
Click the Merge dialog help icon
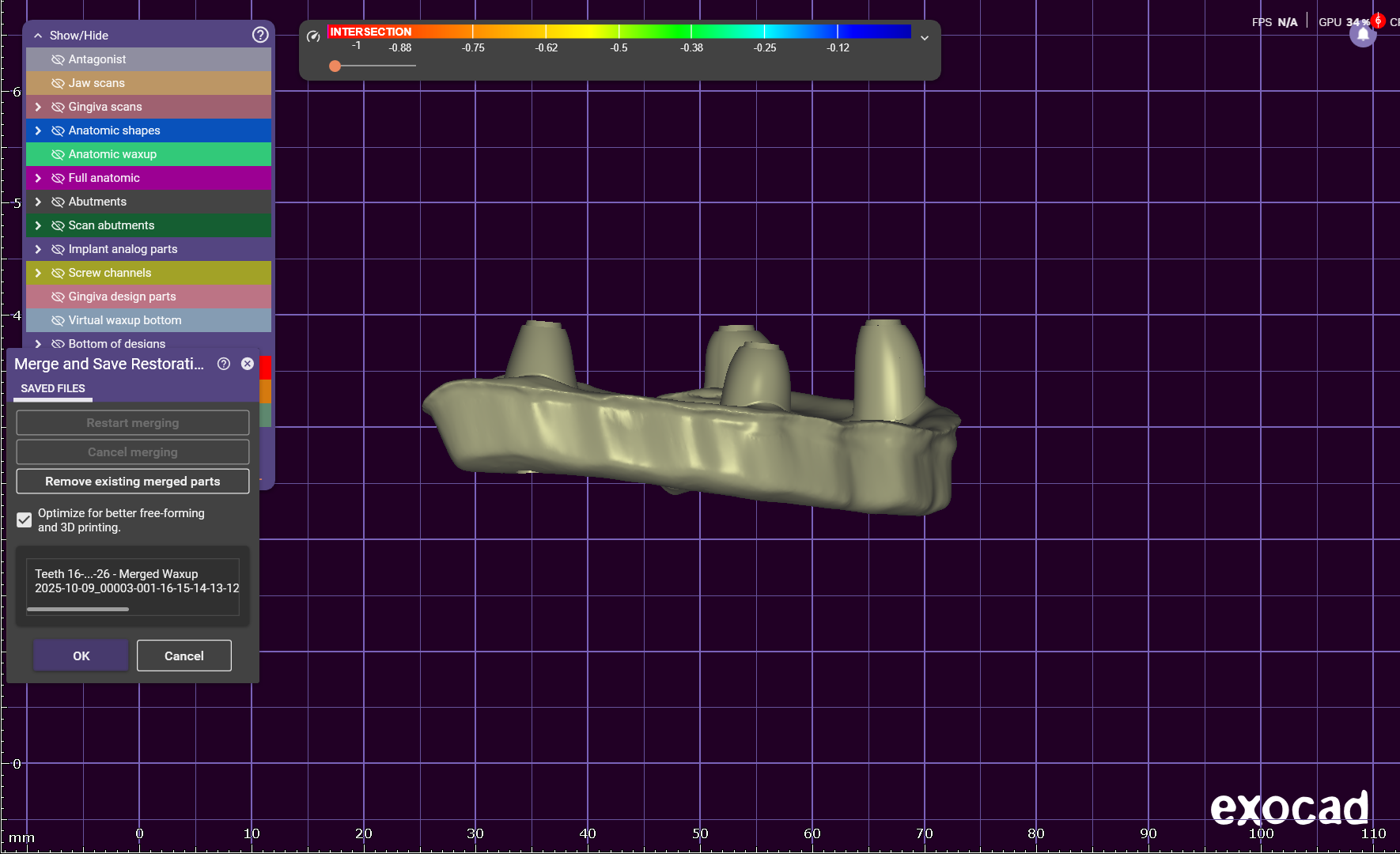tap(224, 364)
